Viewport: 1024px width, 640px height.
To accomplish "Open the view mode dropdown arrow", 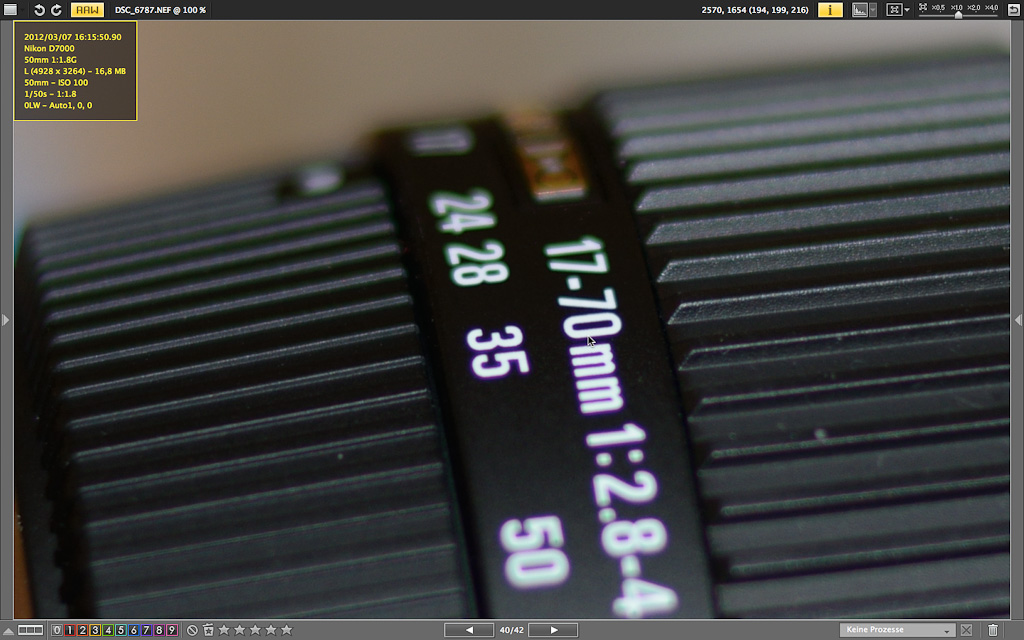I will tap(24, 10).
